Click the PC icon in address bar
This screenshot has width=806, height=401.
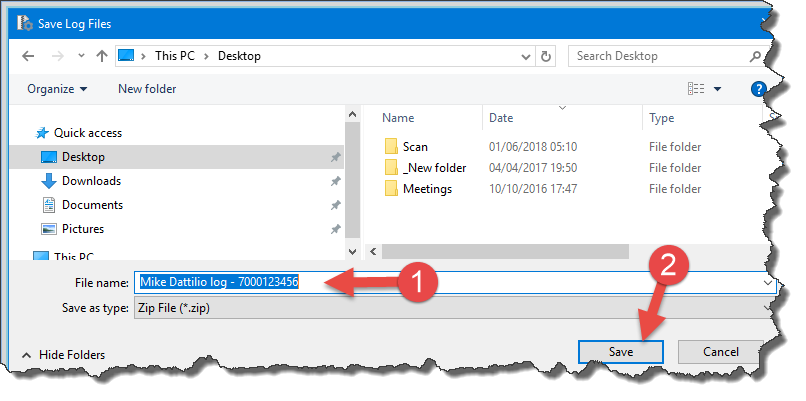(126, 56)
